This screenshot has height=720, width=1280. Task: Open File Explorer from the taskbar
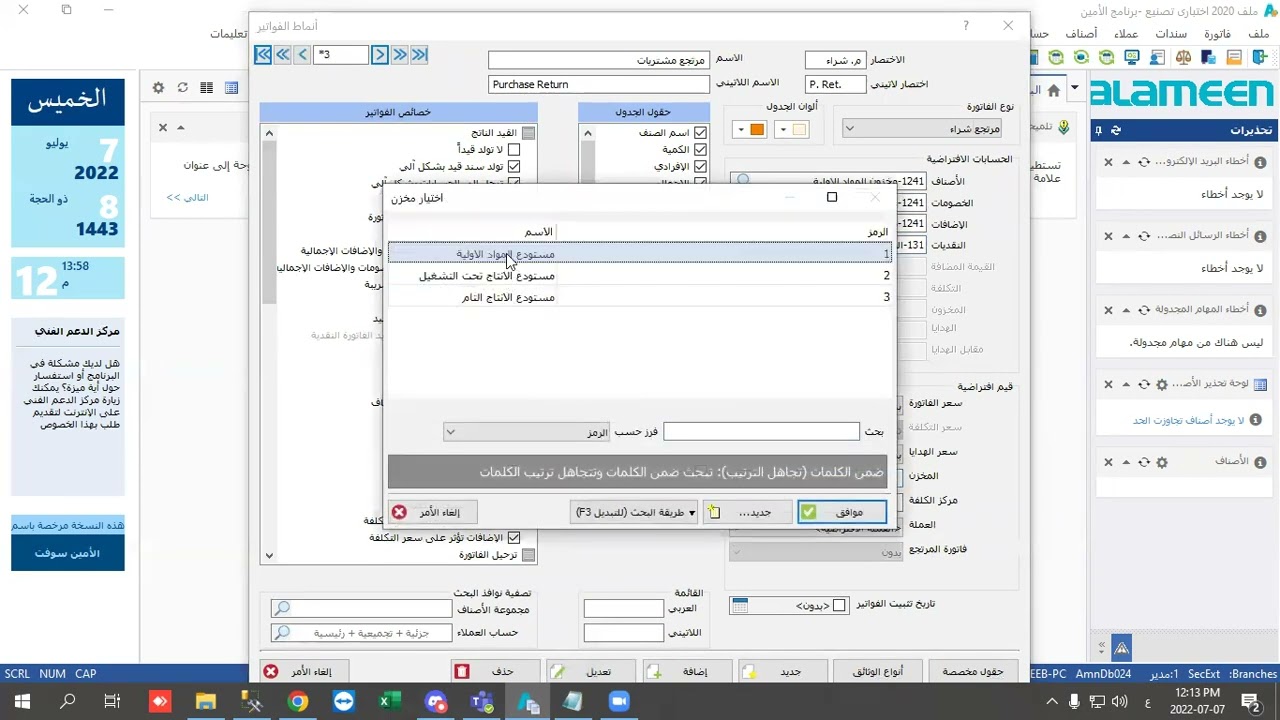(206, 702)
